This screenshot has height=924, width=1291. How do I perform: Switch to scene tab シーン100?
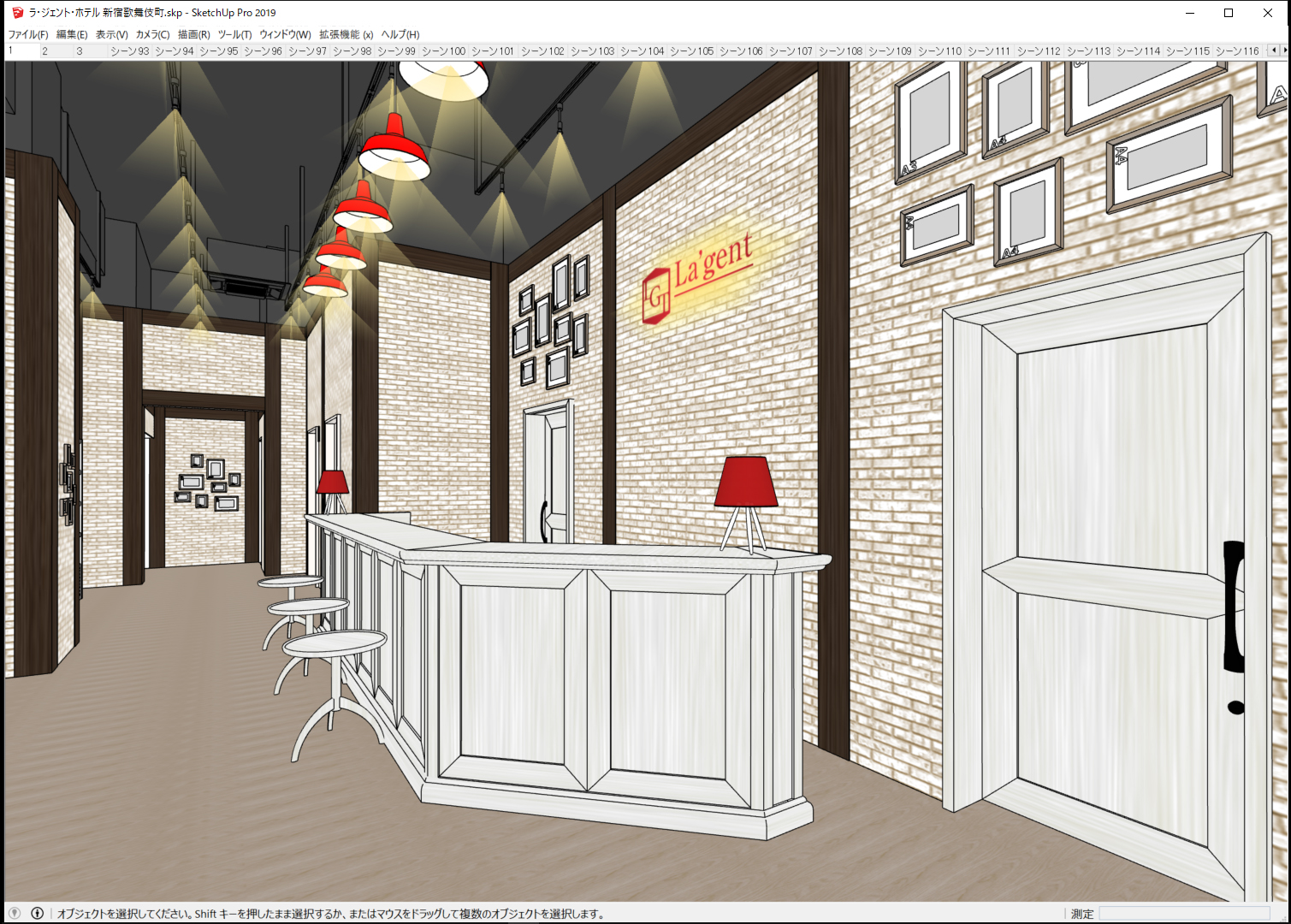pyautogui.click(x=443, y=51)
